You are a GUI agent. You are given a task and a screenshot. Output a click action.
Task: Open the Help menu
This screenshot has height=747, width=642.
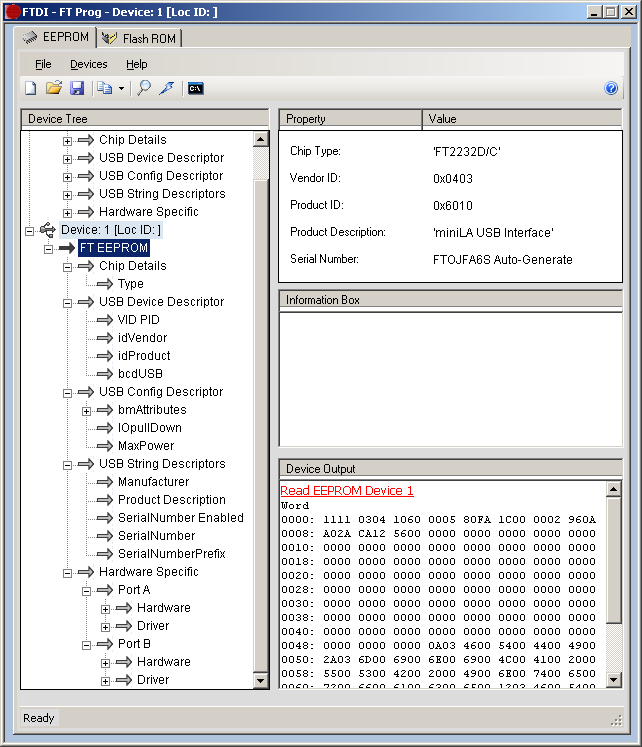[x=137, y=64]
